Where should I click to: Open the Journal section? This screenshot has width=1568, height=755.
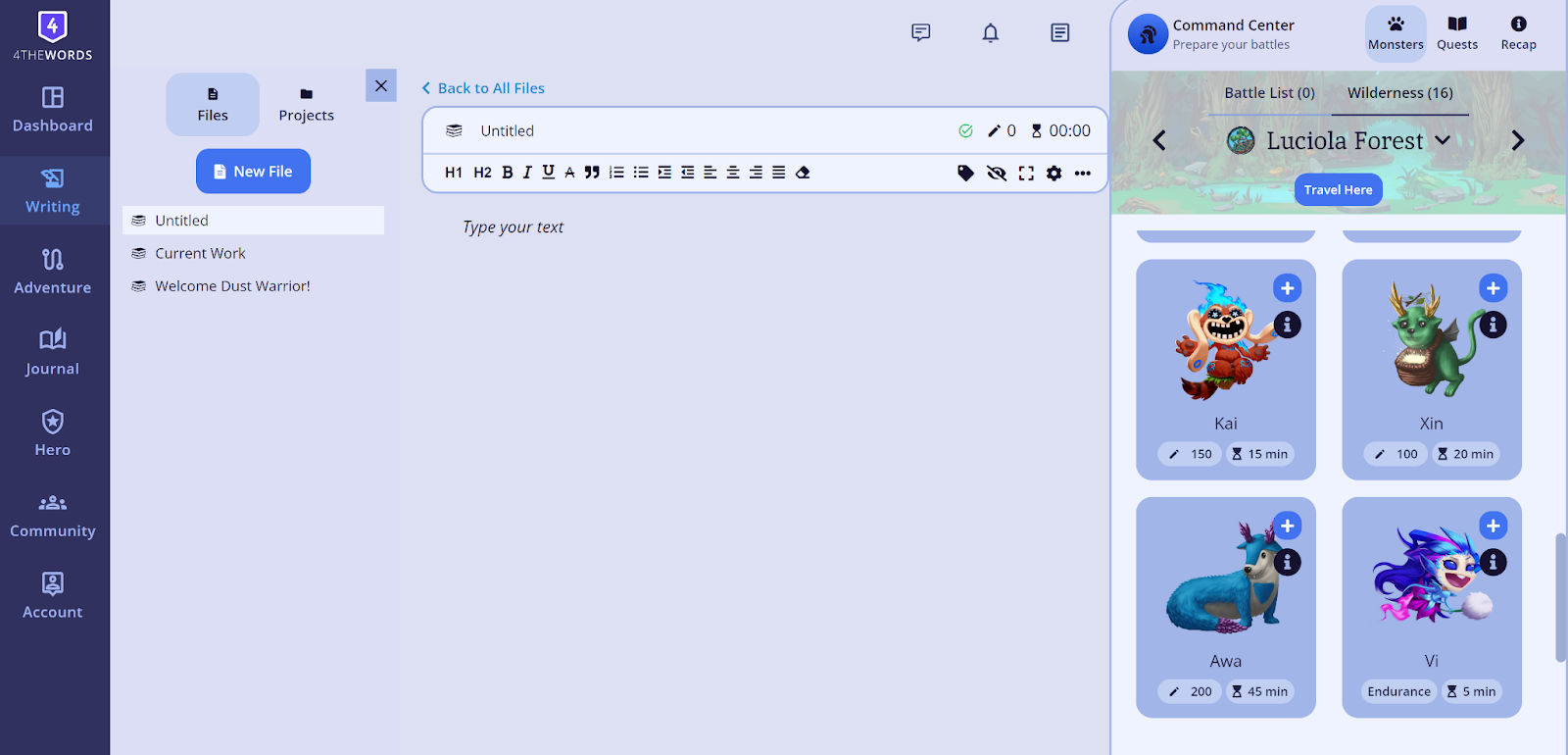coord(53,354)
